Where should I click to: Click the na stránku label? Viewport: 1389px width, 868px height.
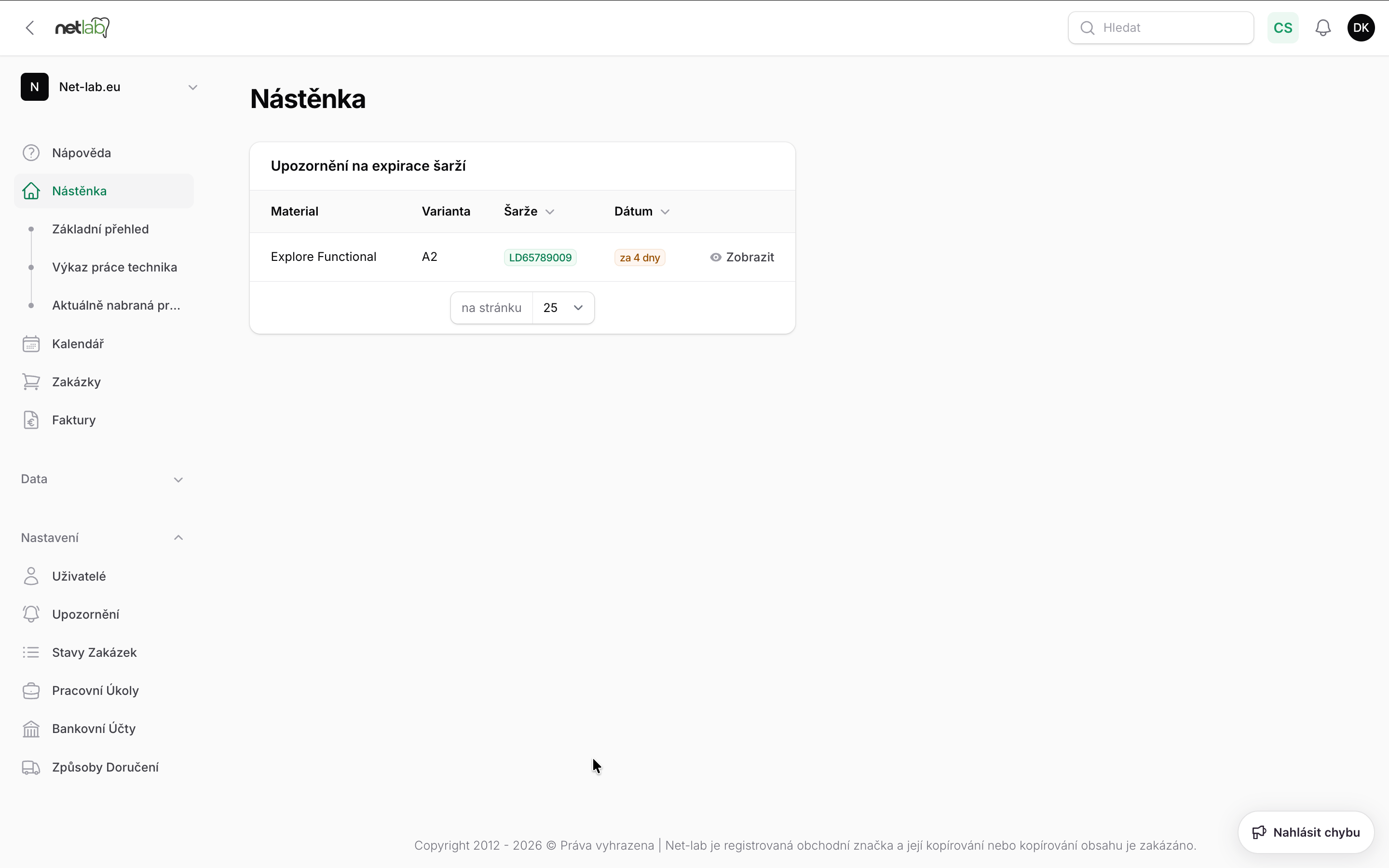(x=491, y=308)
